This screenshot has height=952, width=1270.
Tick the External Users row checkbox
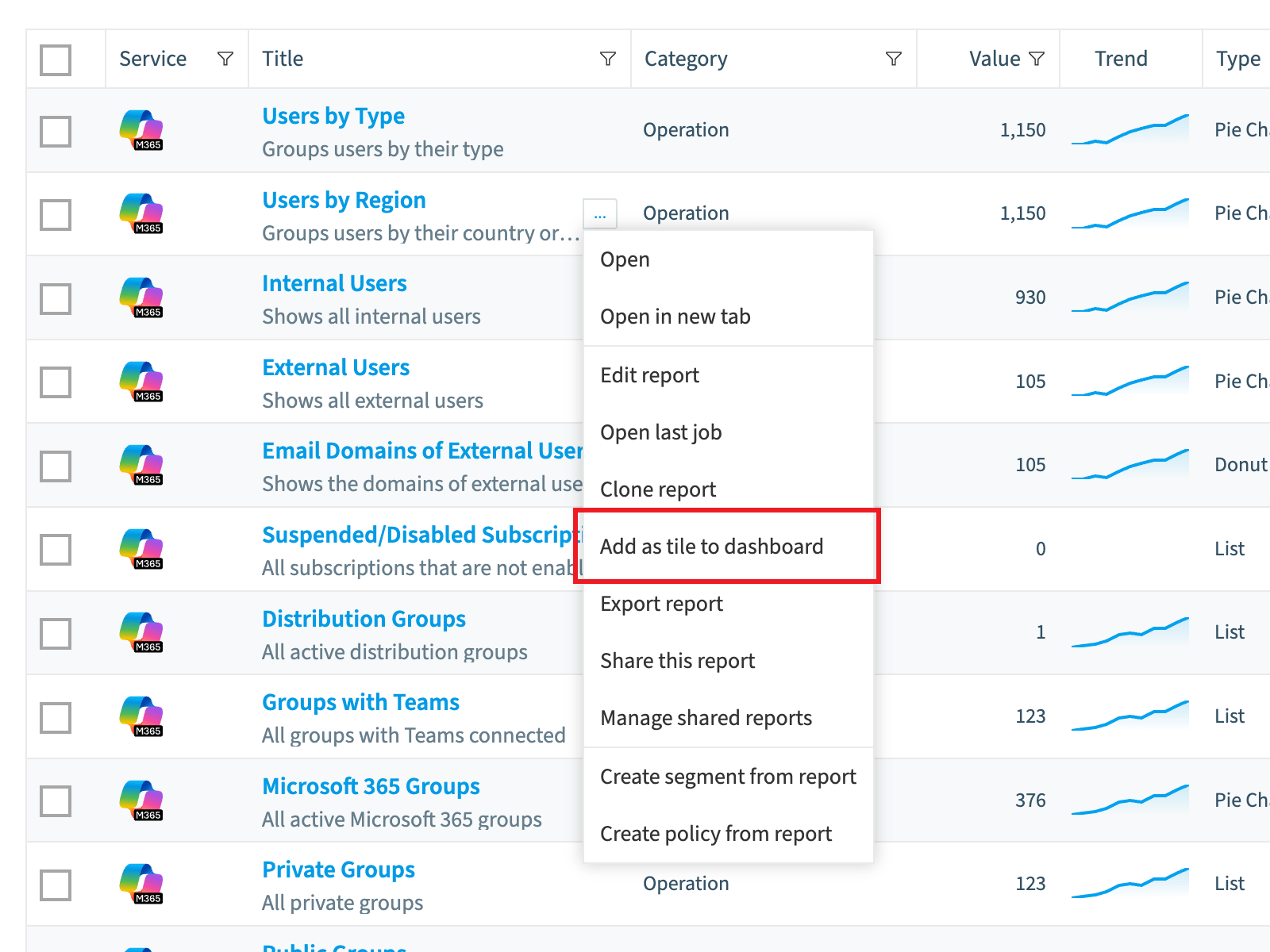point(56,382)
